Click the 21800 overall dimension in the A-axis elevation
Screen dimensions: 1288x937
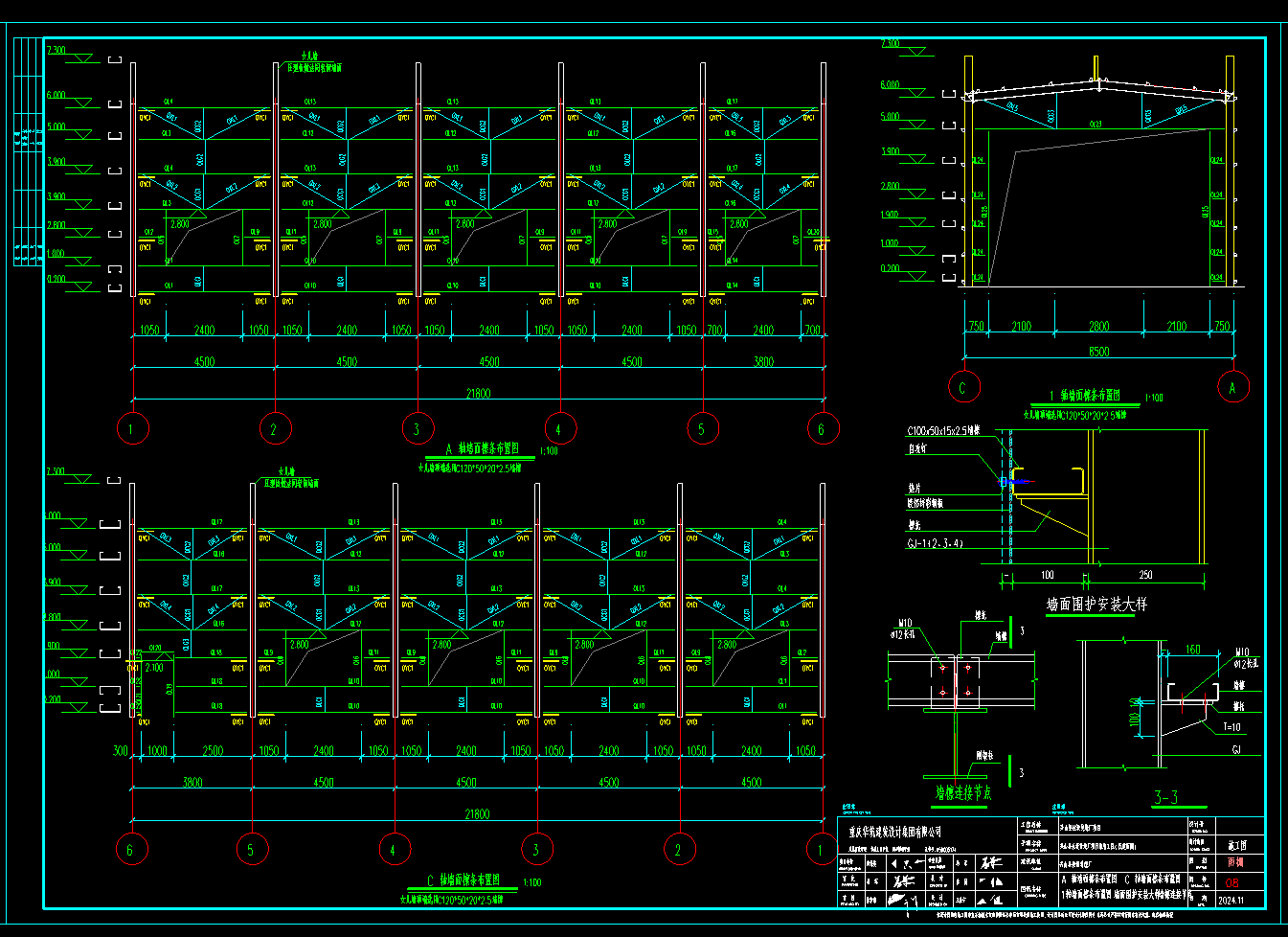(x=478, y=393)
